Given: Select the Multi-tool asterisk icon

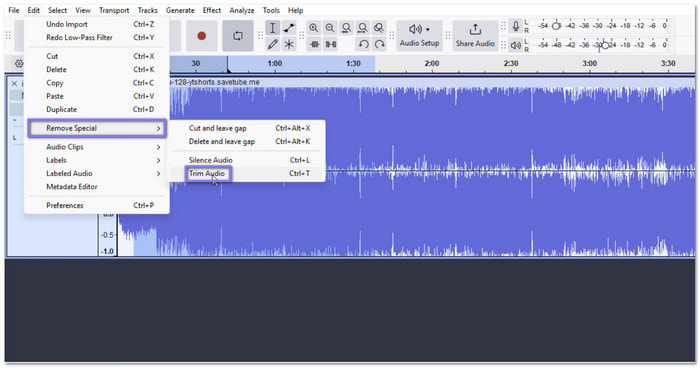Looking at the screenshot, I should coord(289,44).
